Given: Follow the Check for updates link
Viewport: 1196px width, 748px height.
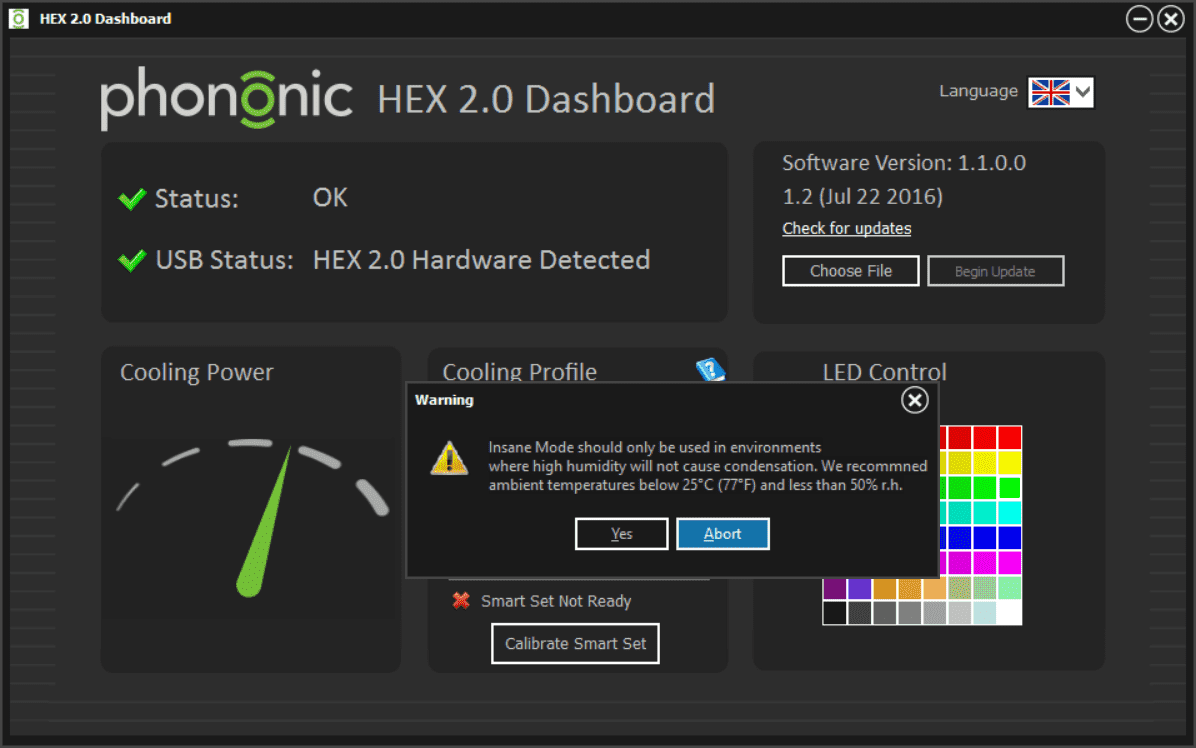Looking at the screenshot, I should coord(846,229).
